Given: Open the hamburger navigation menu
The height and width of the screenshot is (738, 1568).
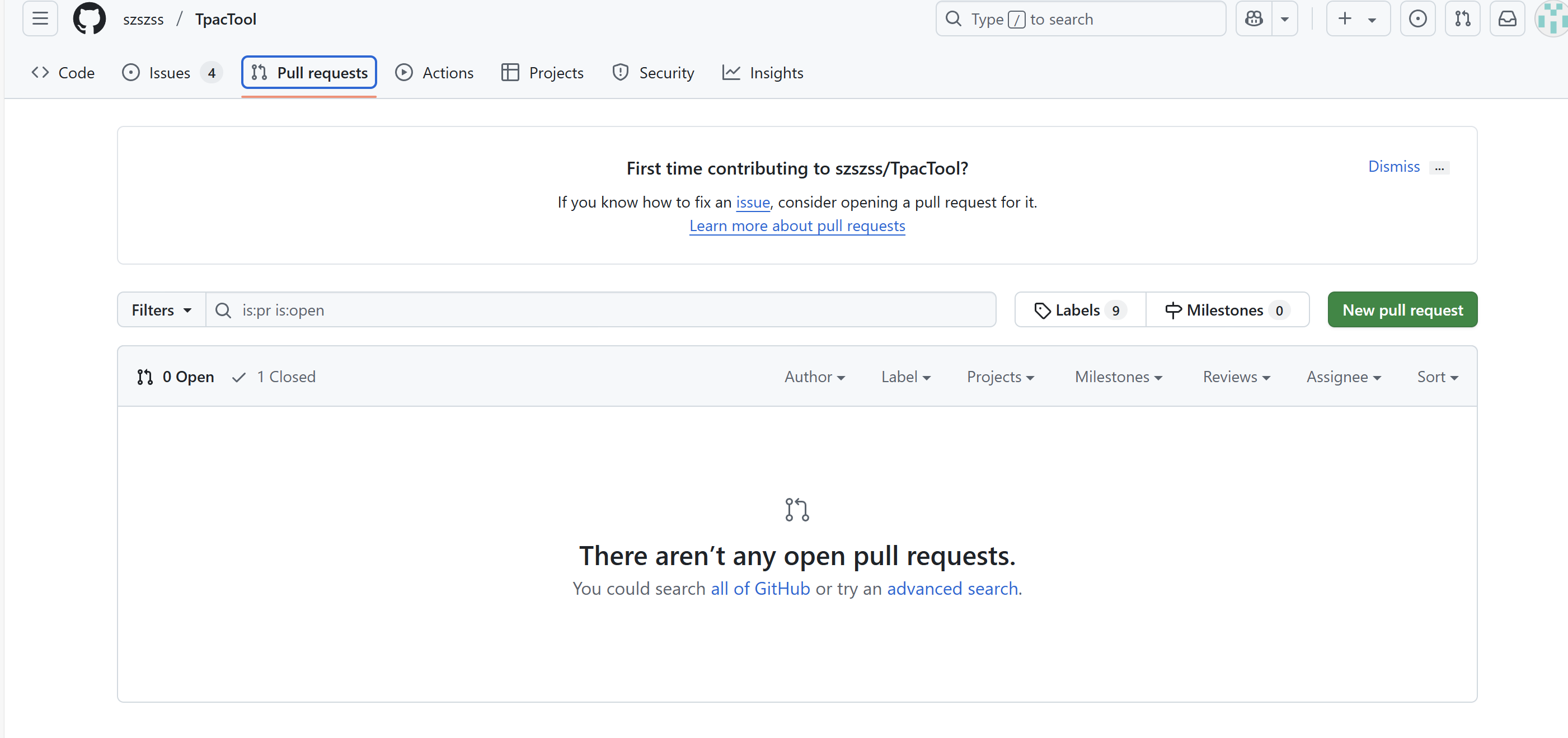Looking at the screenshot, I should [40, 19].
